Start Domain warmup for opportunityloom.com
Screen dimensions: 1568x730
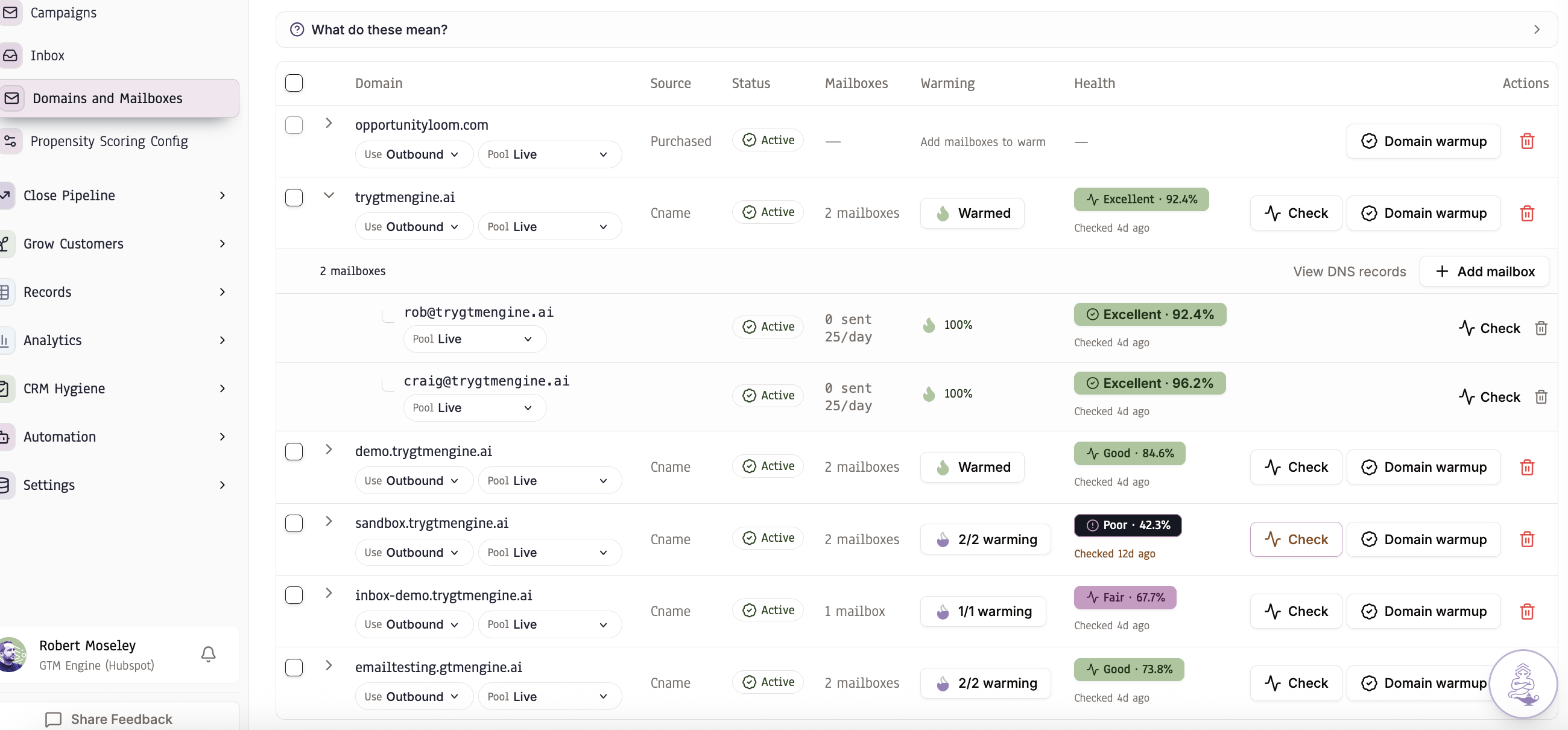coord(1423,141)
